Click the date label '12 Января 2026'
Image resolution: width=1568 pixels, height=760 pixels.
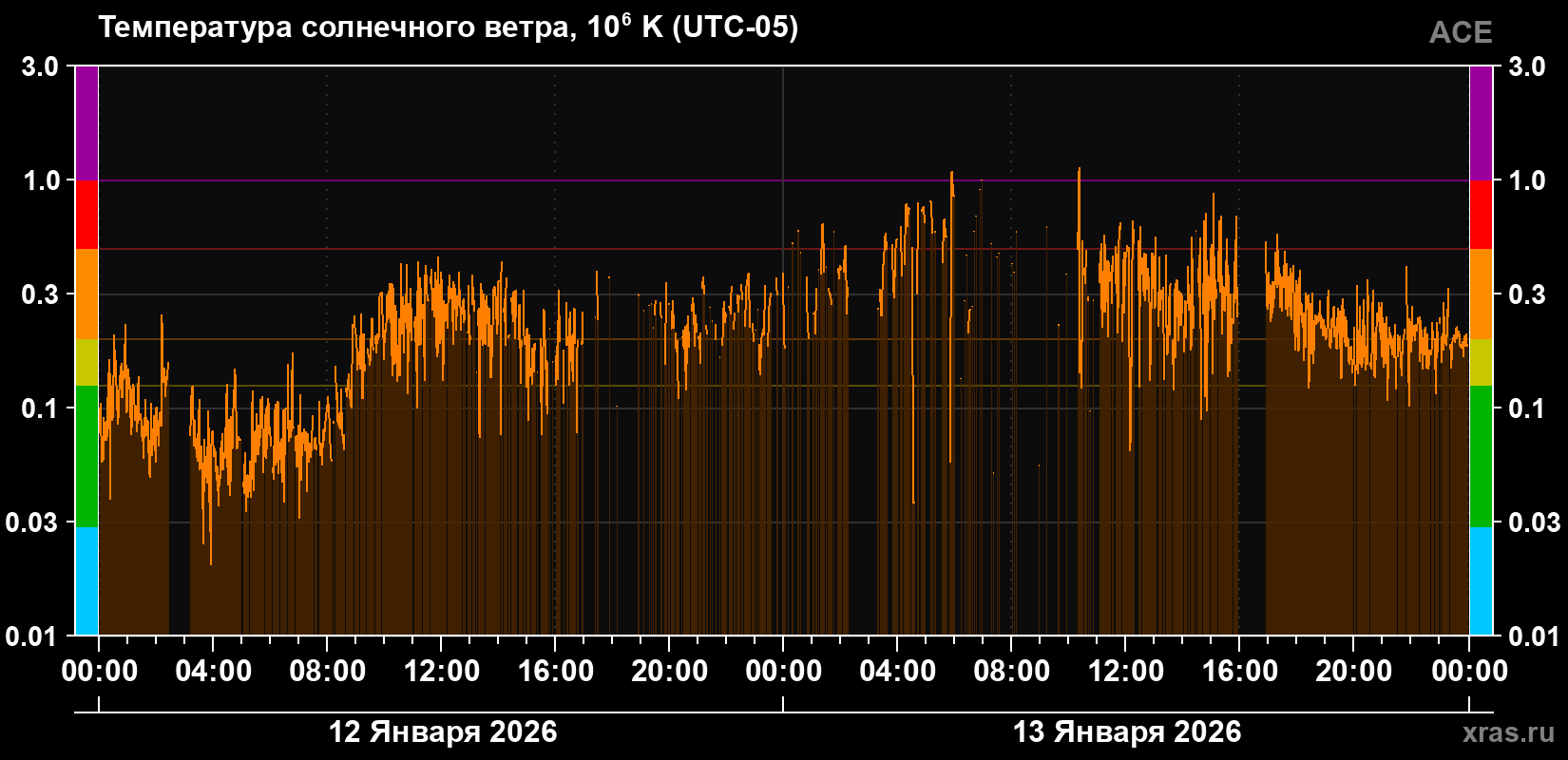point(443,732)
